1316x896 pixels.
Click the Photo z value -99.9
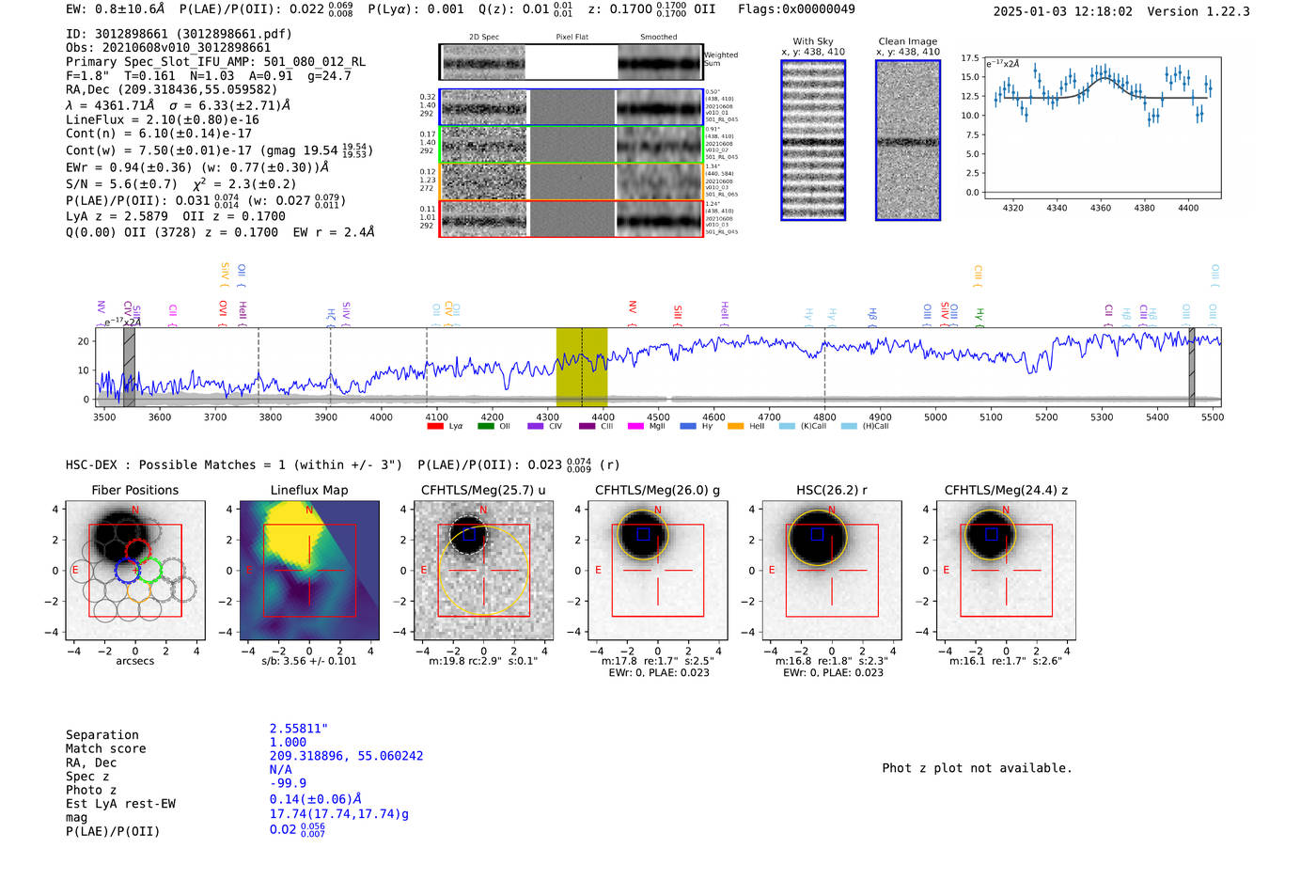click(288, 783)
